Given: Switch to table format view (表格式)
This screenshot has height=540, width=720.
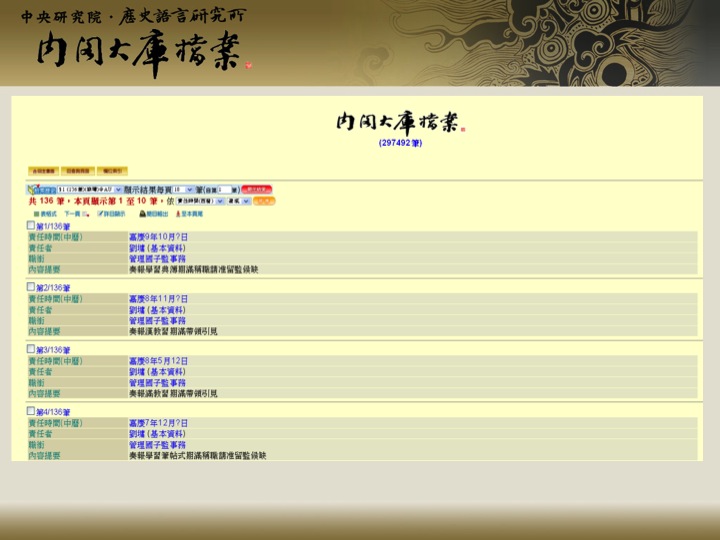Looking at the screenshot, I should pos(45,214).
